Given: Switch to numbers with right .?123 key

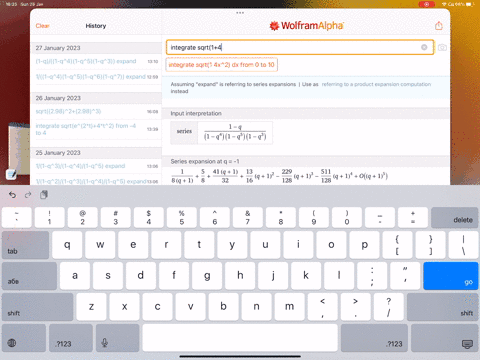Looking at the screenshot, I should point(374,338).
